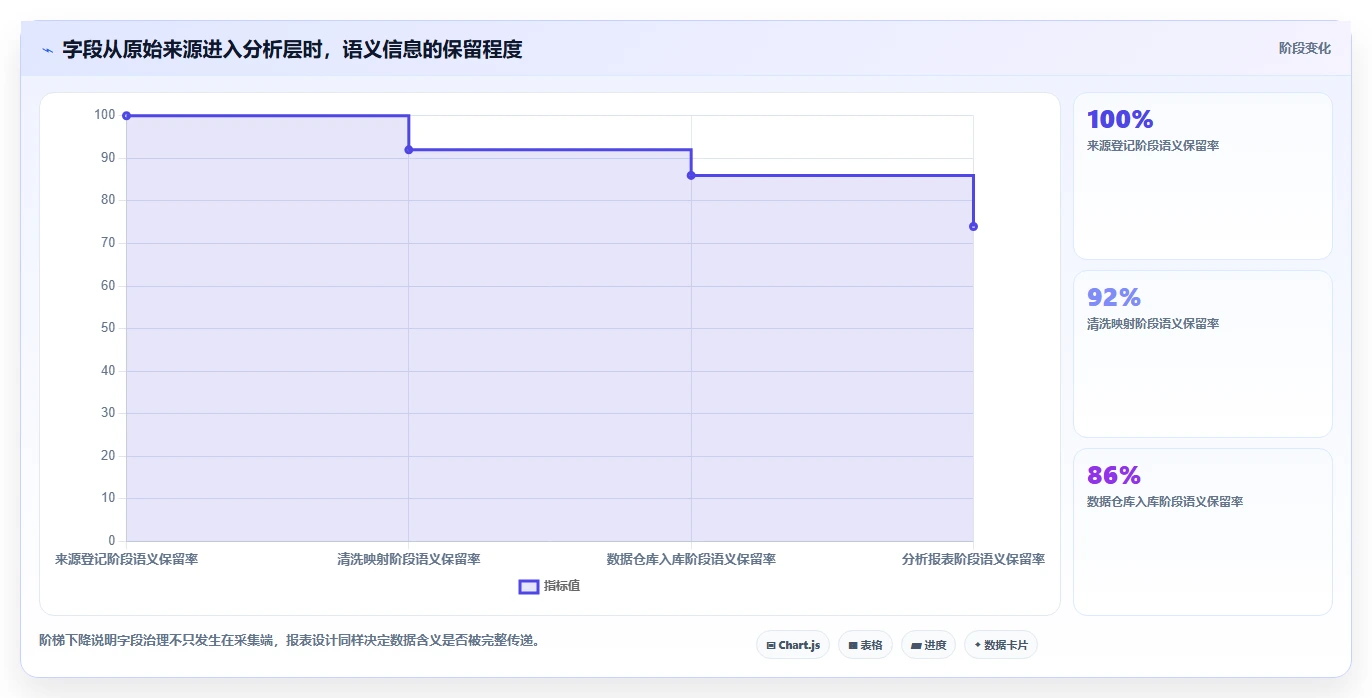Click the 进度 tag icon
Image resolution: width=1372 pixels, height=698 pixels.
[x=916, y=646]
